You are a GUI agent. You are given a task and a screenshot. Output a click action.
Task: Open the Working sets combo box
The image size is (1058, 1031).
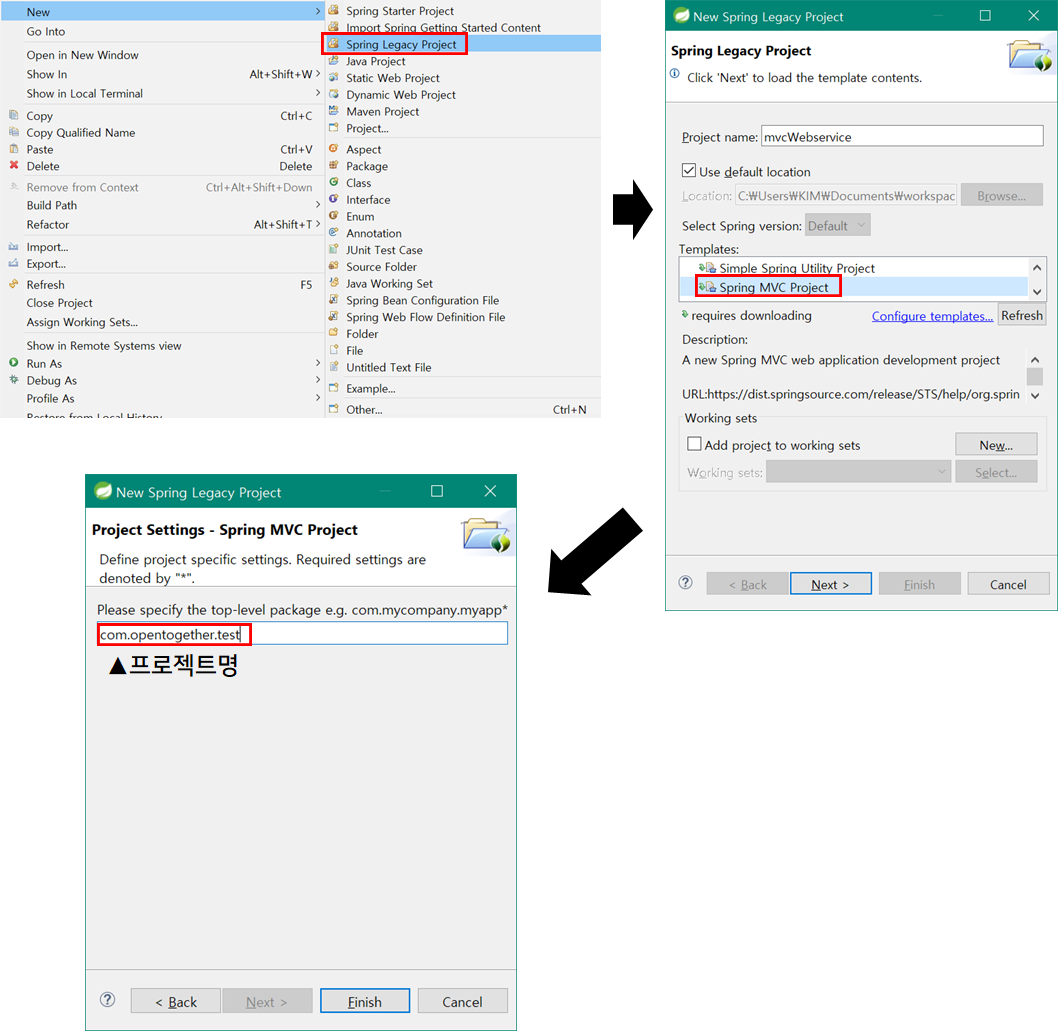[x=858, y=472]
